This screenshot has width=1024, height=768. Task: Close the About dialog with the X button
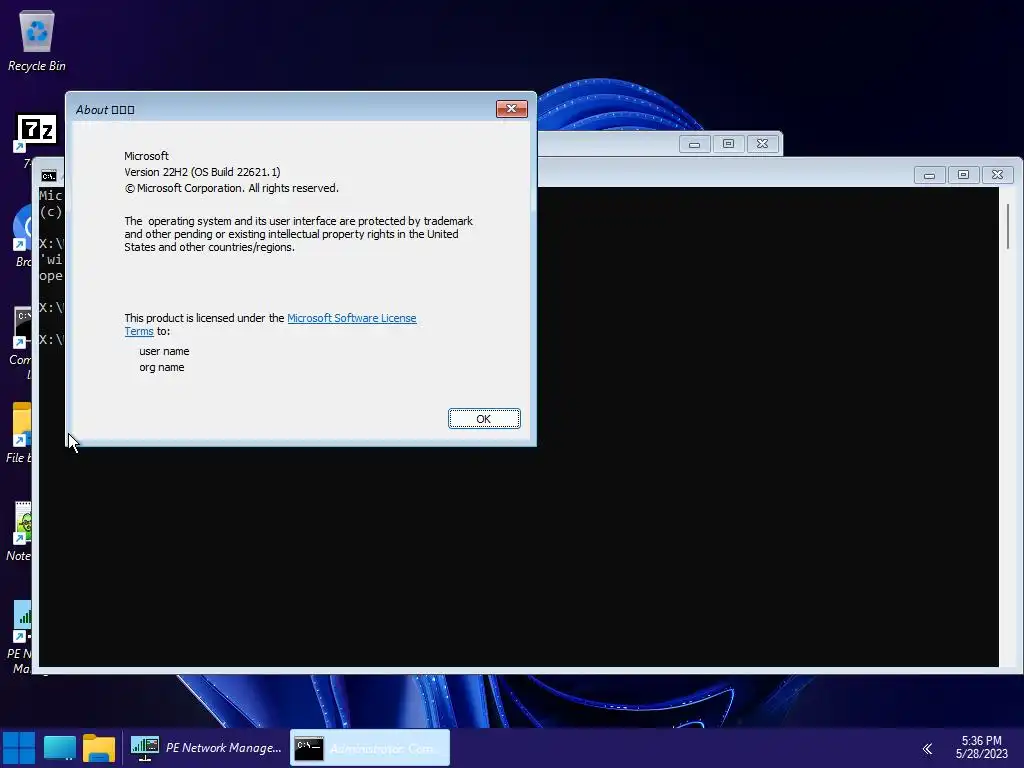[x=511, y=109]
